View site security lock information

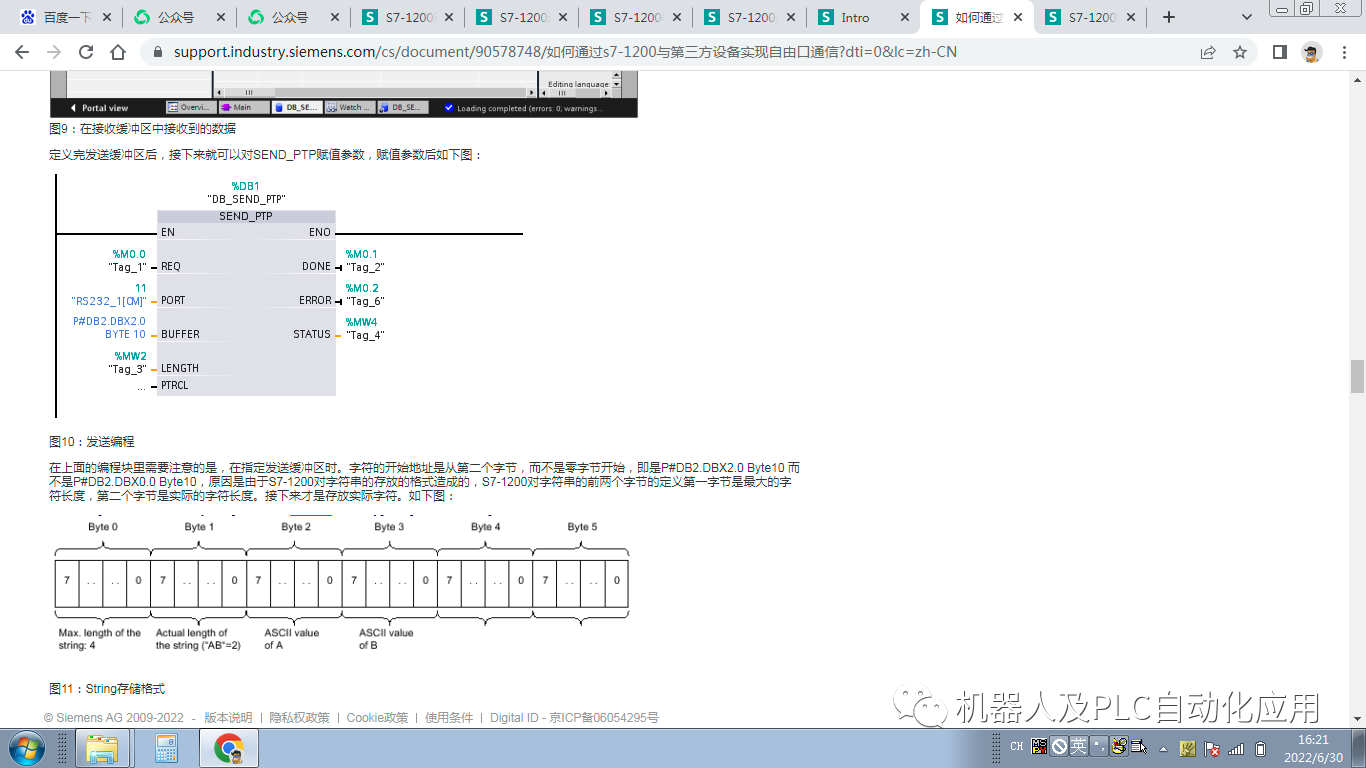point(157,52)
